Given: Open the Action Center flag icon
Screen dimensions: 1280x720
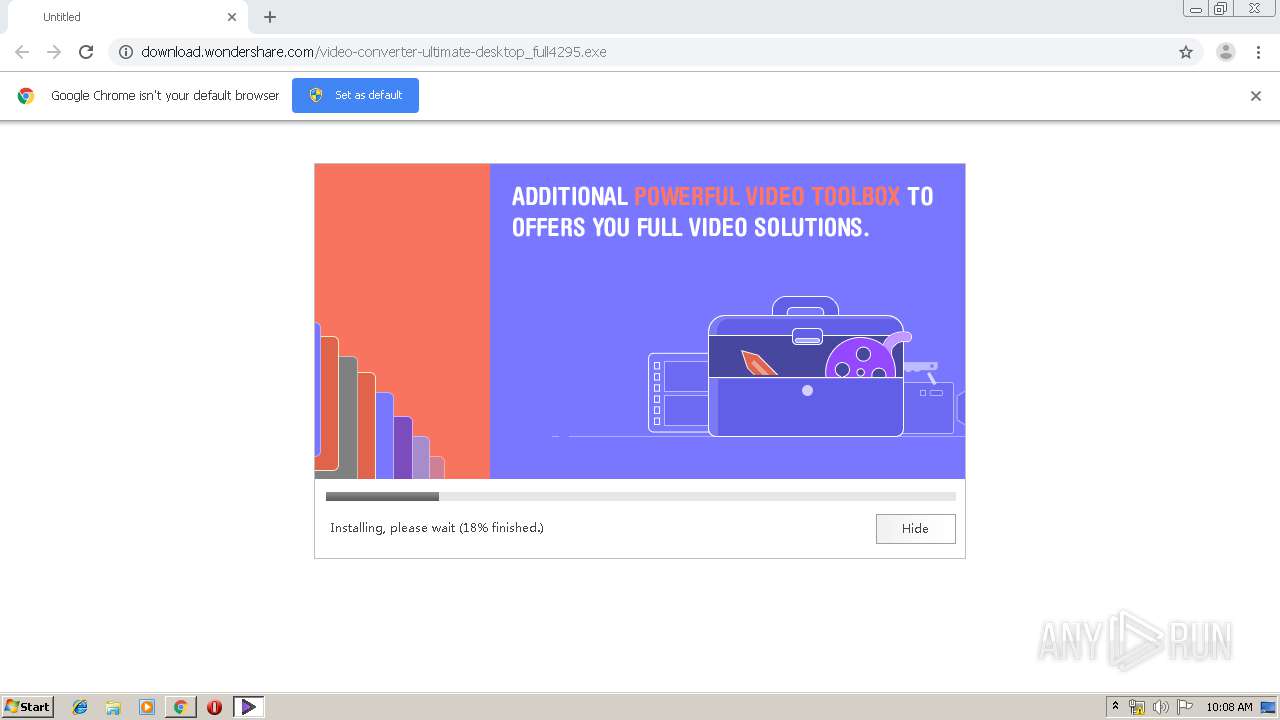Looking at the screenshot, I should (1185, 707).
